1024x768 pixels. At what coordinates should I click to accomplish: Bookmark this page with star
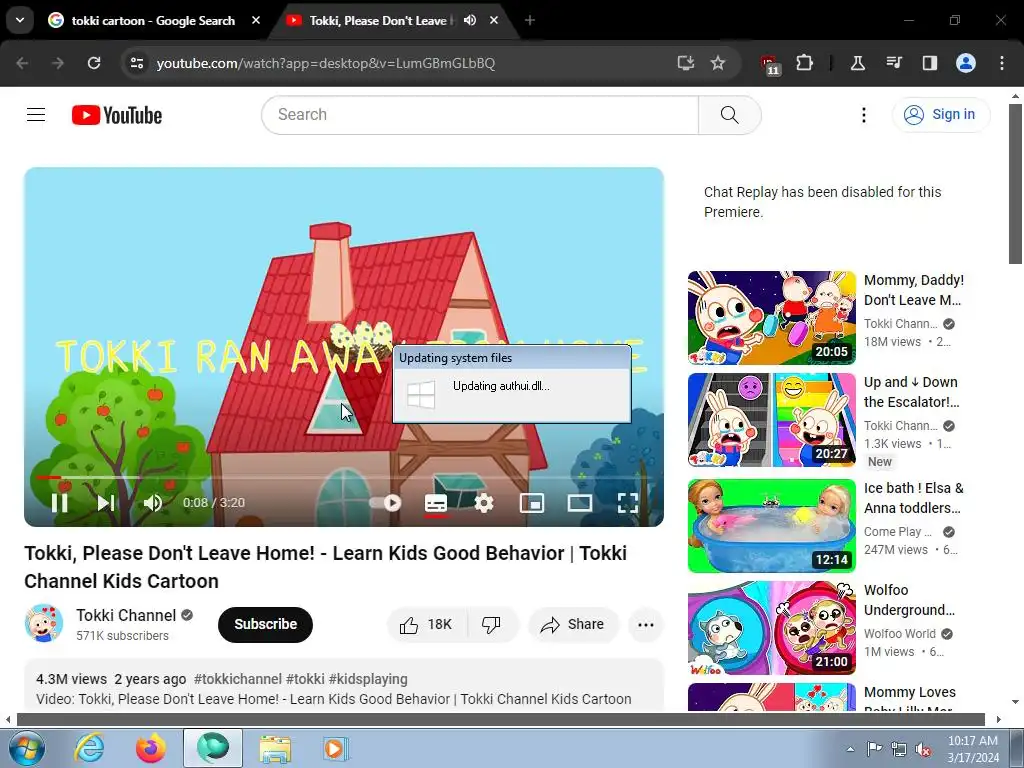point(718,63)
